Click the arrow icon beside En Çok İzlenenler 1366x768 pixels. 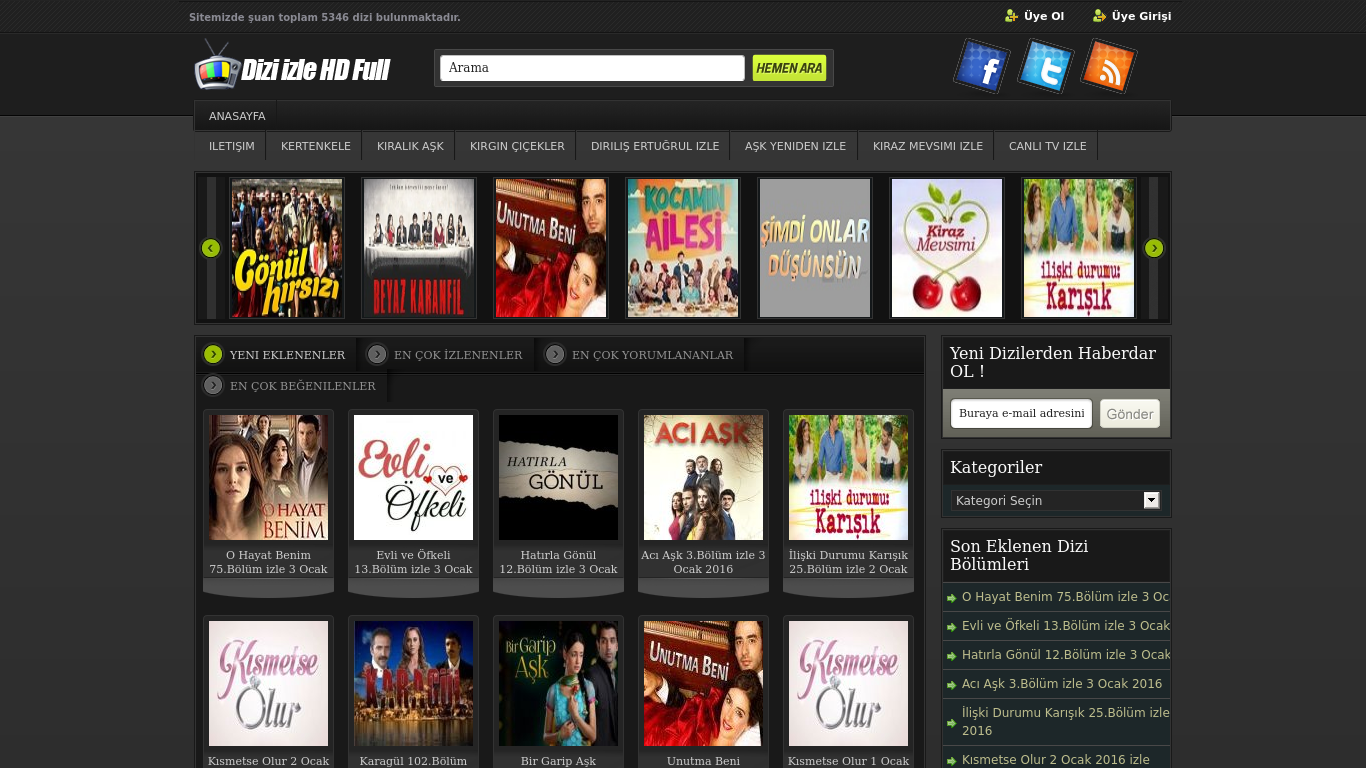(x=377, y=354)
